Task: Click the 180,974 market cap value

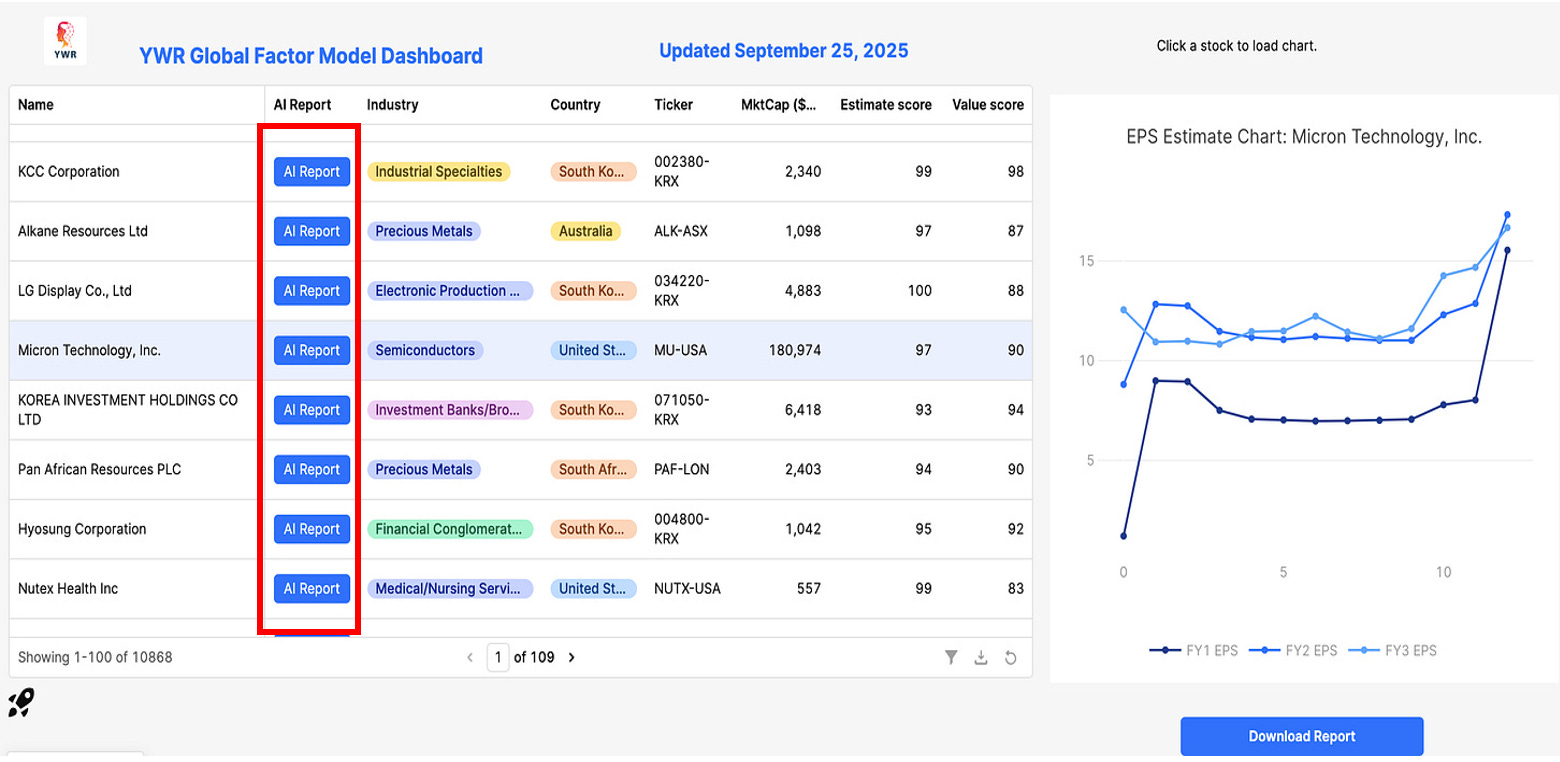Action: pos(795,350)
